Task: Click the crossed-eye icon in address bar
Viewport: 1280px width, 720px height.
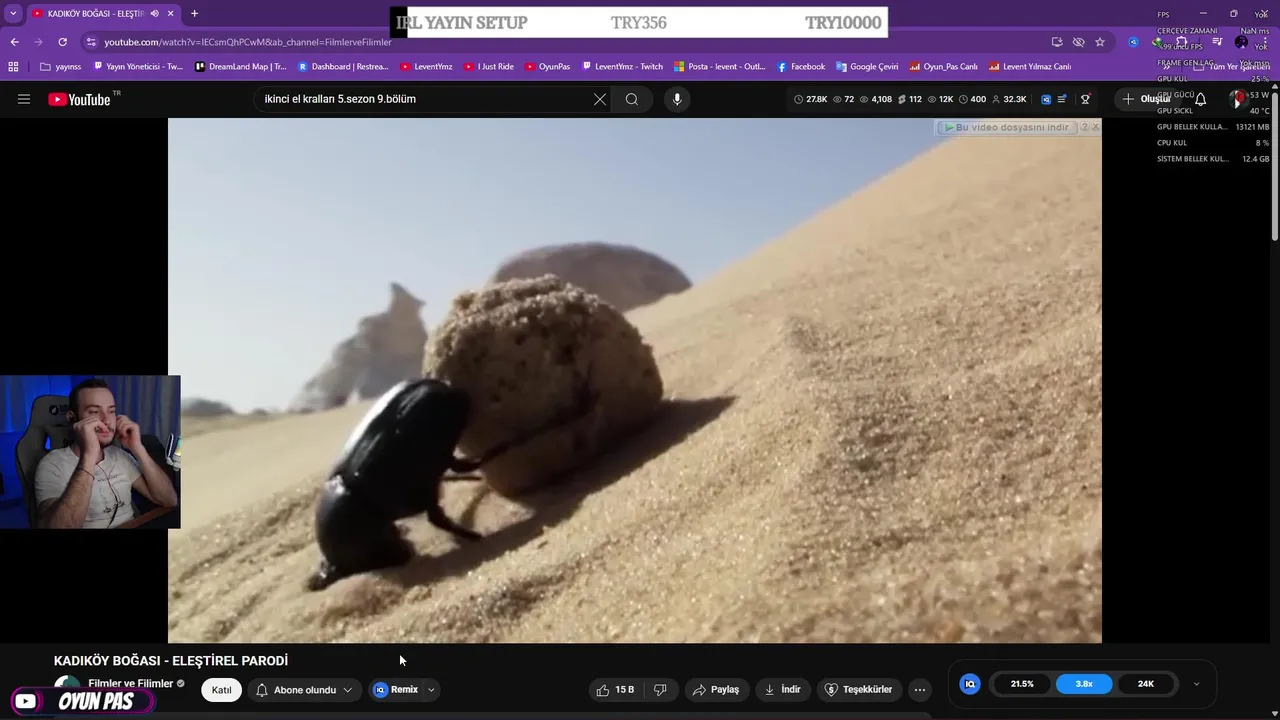Action: pos(1078,42)
